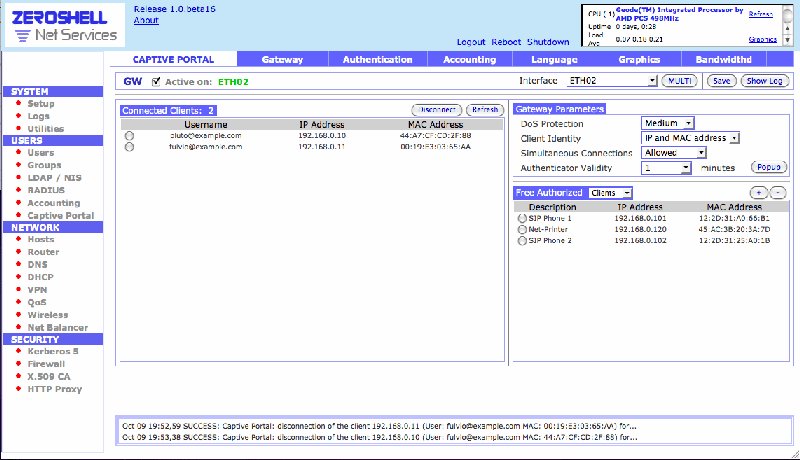Expand the Client Identity dropdown
Viewport: 800px width, 460px height.
689,138
